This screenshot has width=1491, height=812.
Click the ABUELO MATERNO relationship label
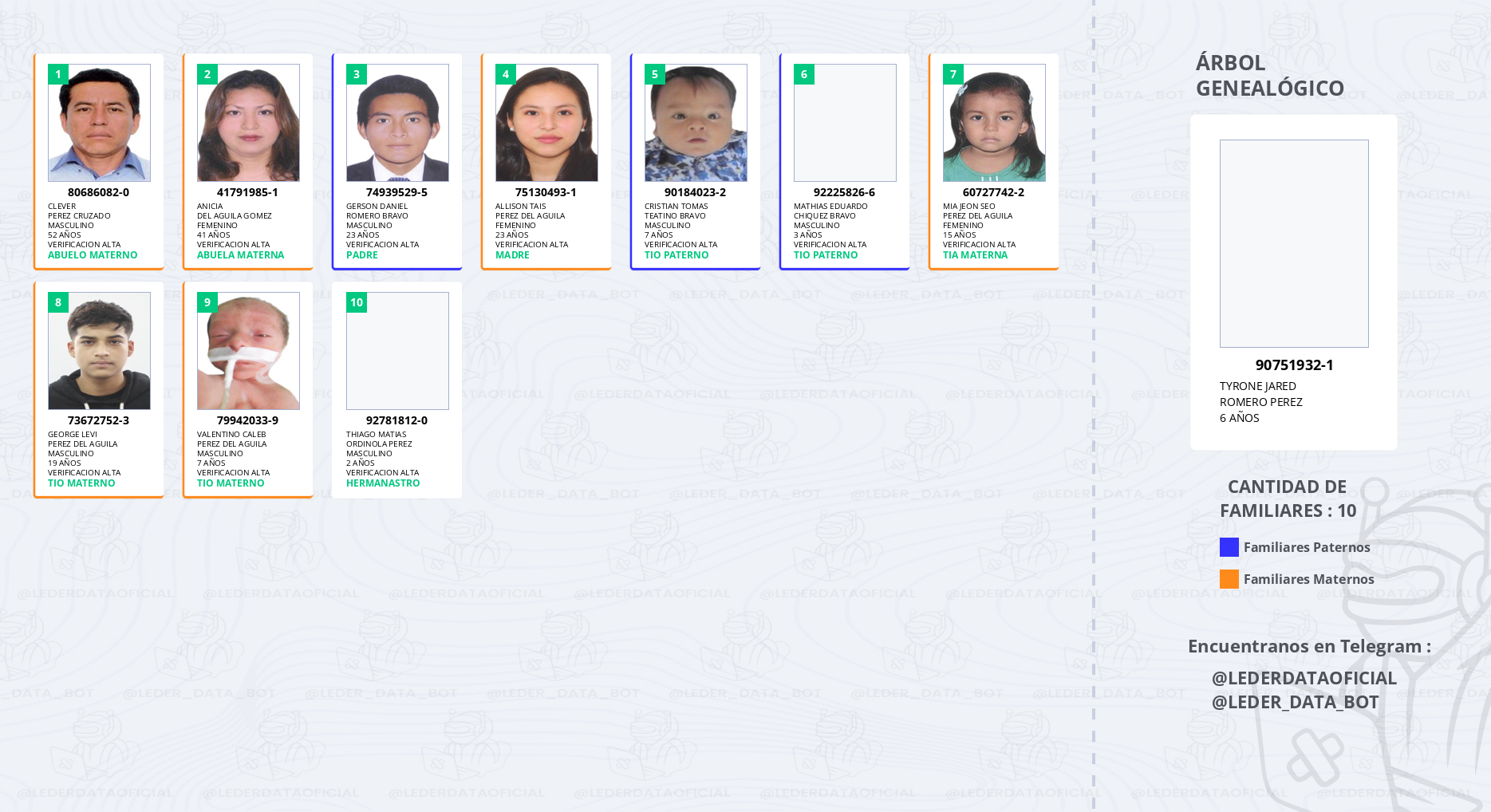coord(93,255)
